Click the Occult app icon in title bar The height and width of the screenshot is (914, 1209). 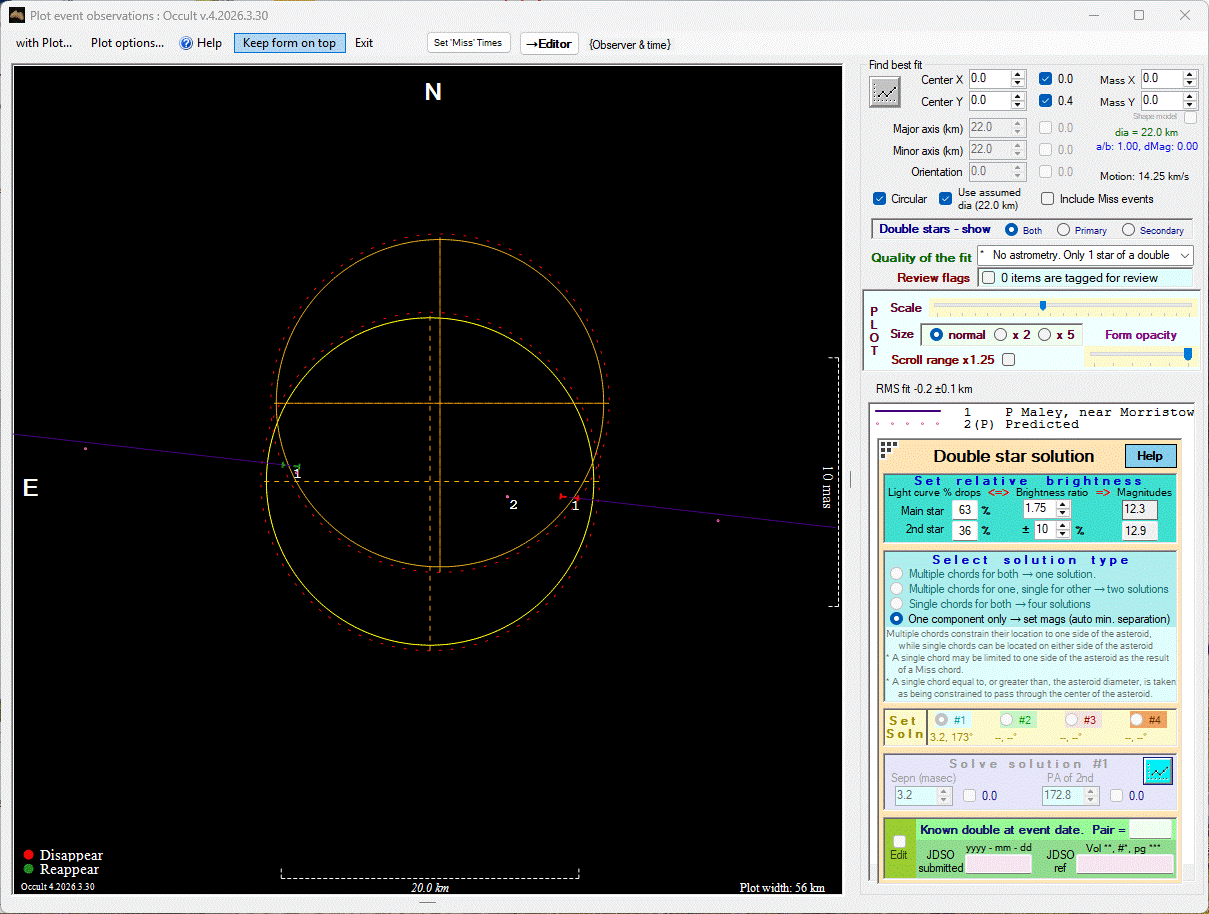(16, 15)
